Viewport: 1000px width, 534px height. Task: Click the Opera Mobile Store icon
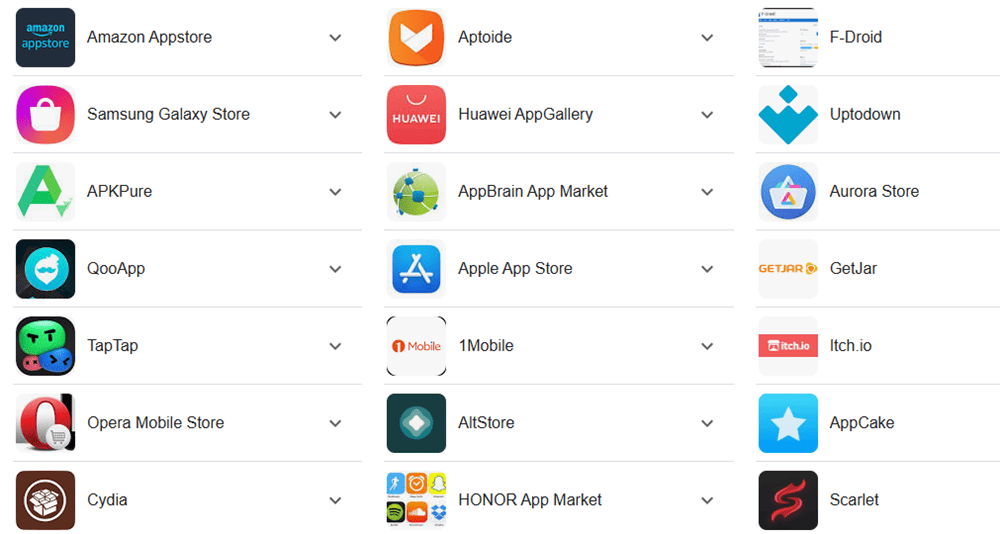(45, 423)
